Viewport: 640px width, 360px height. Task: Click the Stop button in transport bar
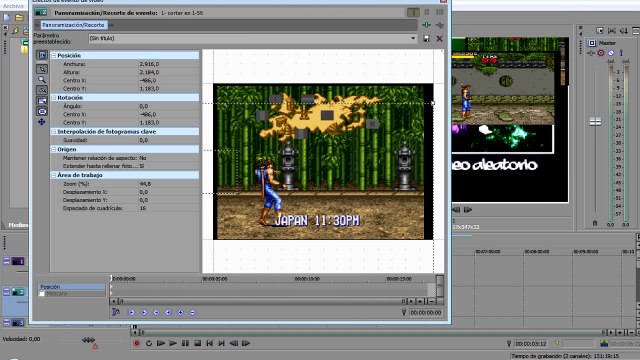click(x=198, y=343)
